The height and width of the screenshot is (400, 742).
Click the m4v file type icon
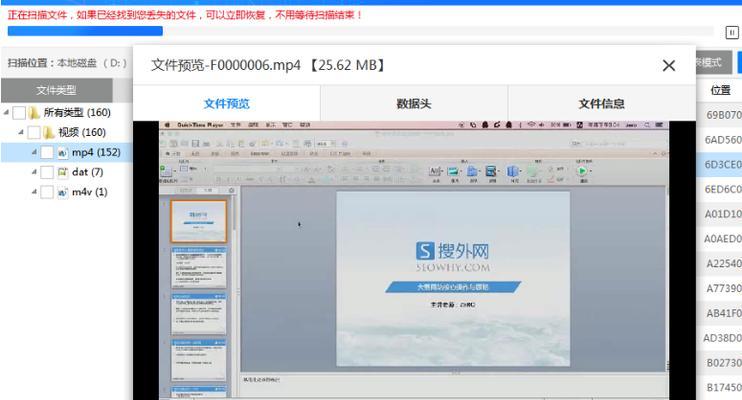pyautogui.click(x=62, y=192)
